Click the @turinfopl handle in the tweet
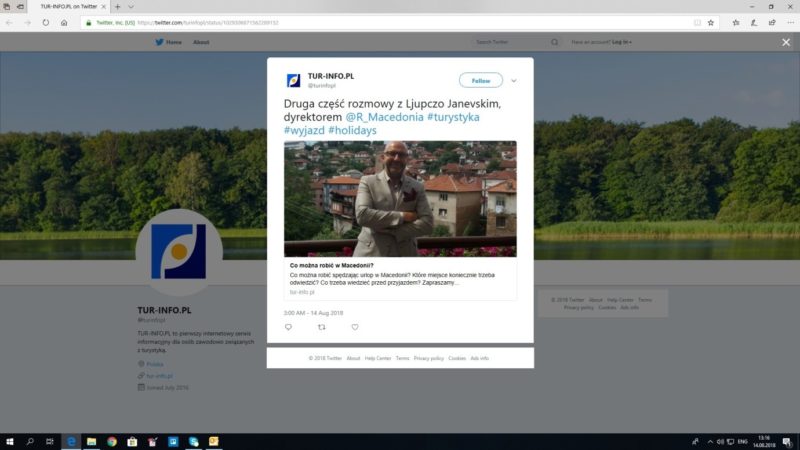This screenshot has height=450, width=800. [x=321, y=86]
